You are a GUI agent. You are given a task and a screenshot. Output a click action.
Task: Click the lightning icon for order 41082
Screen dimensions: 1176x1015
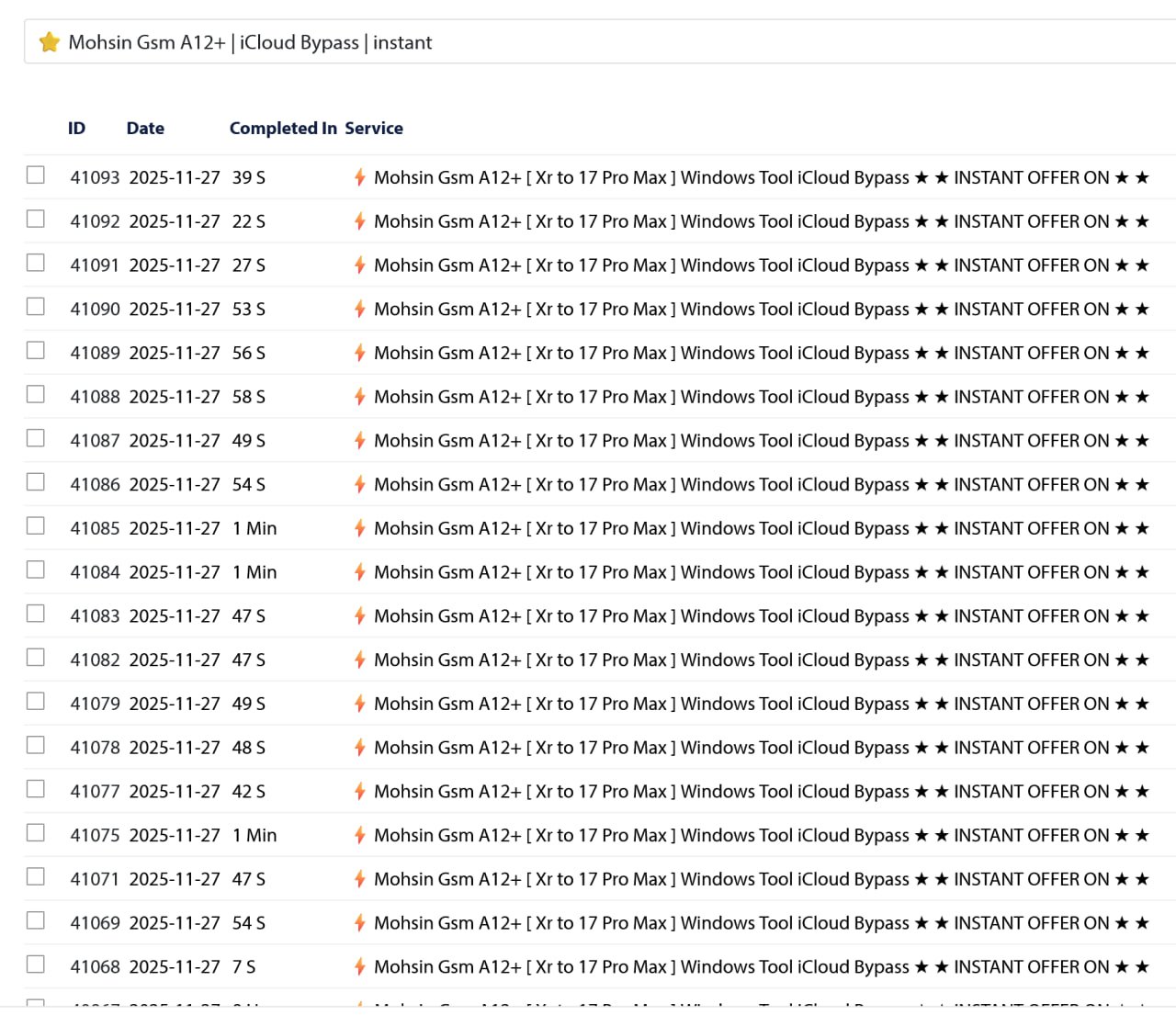(x=360, y=660)
